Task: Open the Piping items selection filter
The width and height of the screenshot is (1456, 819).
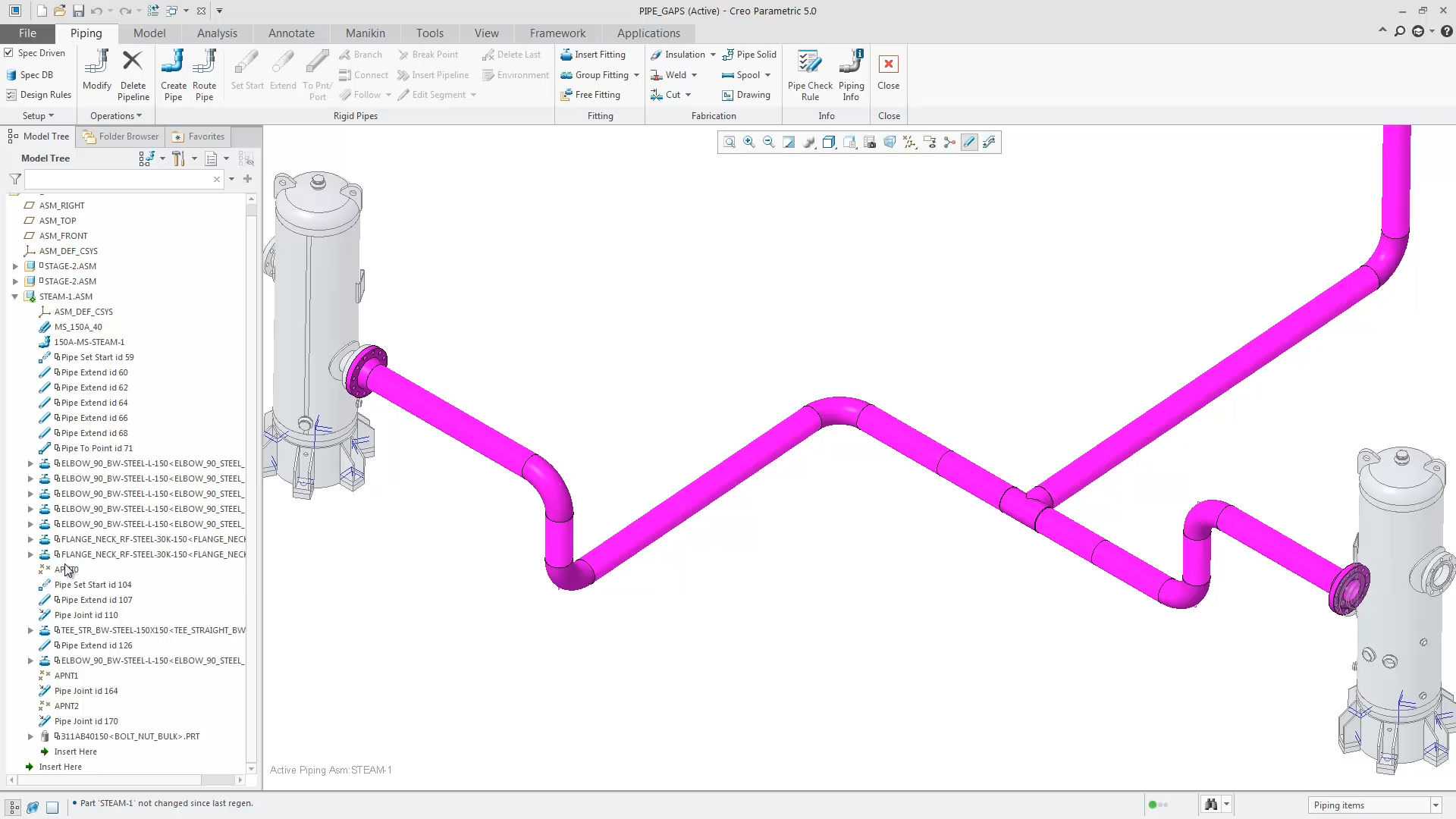Action: (x=1373, y=805)
